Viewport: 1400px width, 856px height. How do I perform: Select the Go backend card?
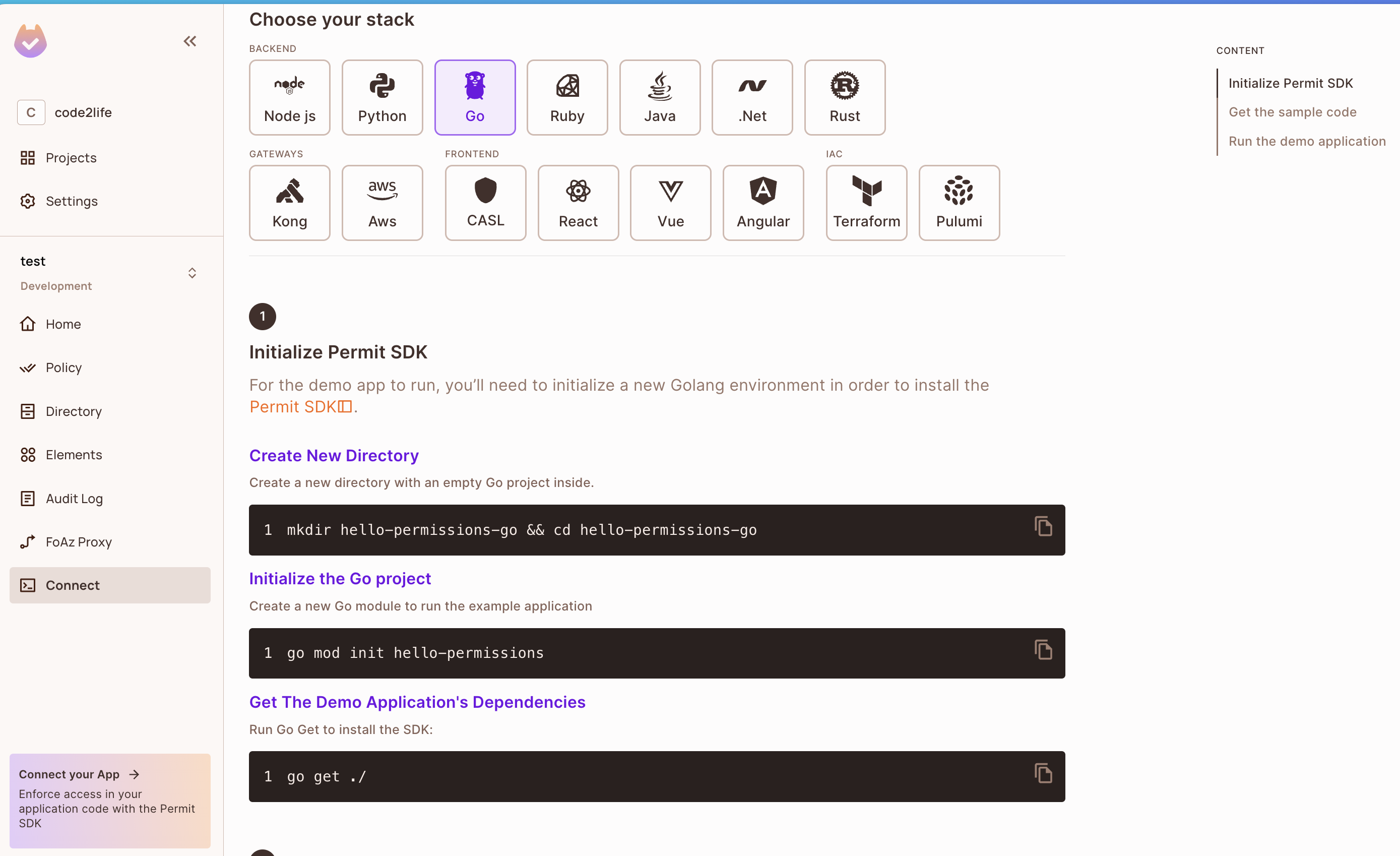coord(475,98)
